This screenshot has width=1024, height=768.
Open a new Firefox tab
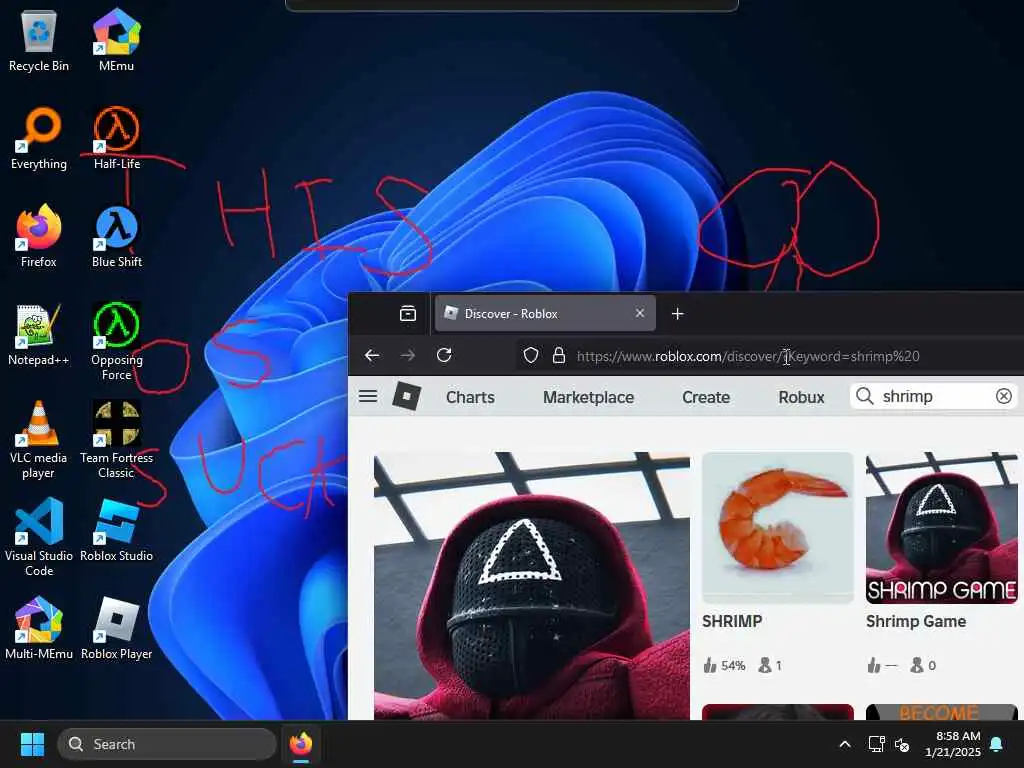(x=677, y=314)
